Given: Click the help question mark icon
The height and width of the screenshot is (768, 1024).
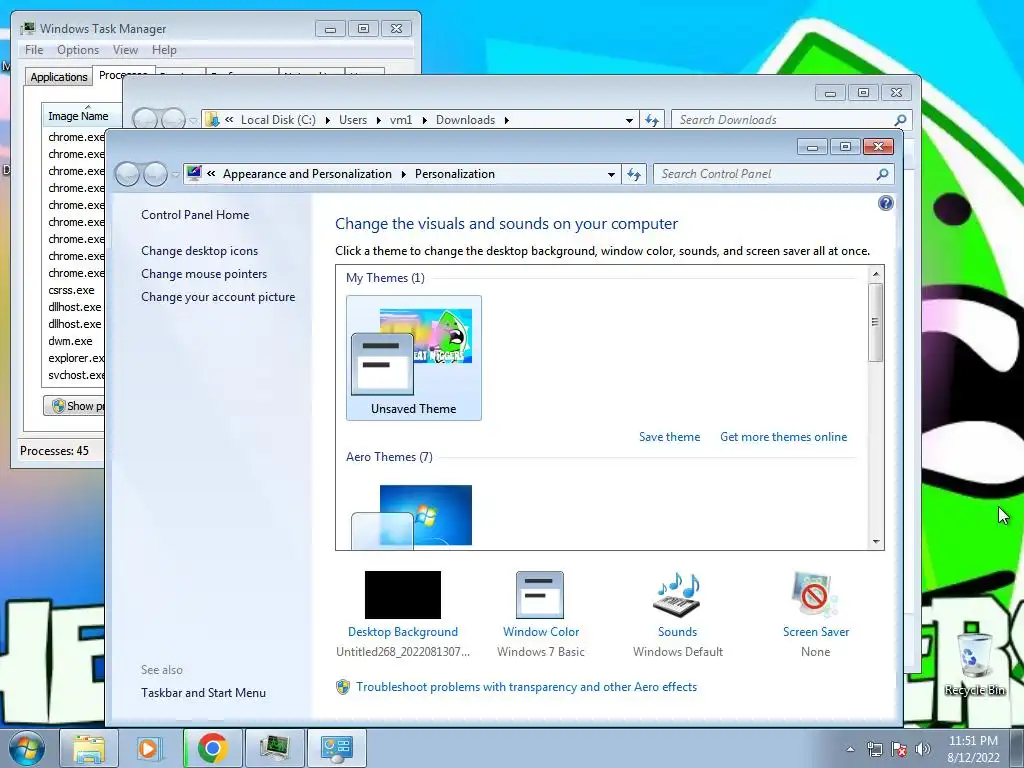Looking at the screenshot, I should point(886,203).
